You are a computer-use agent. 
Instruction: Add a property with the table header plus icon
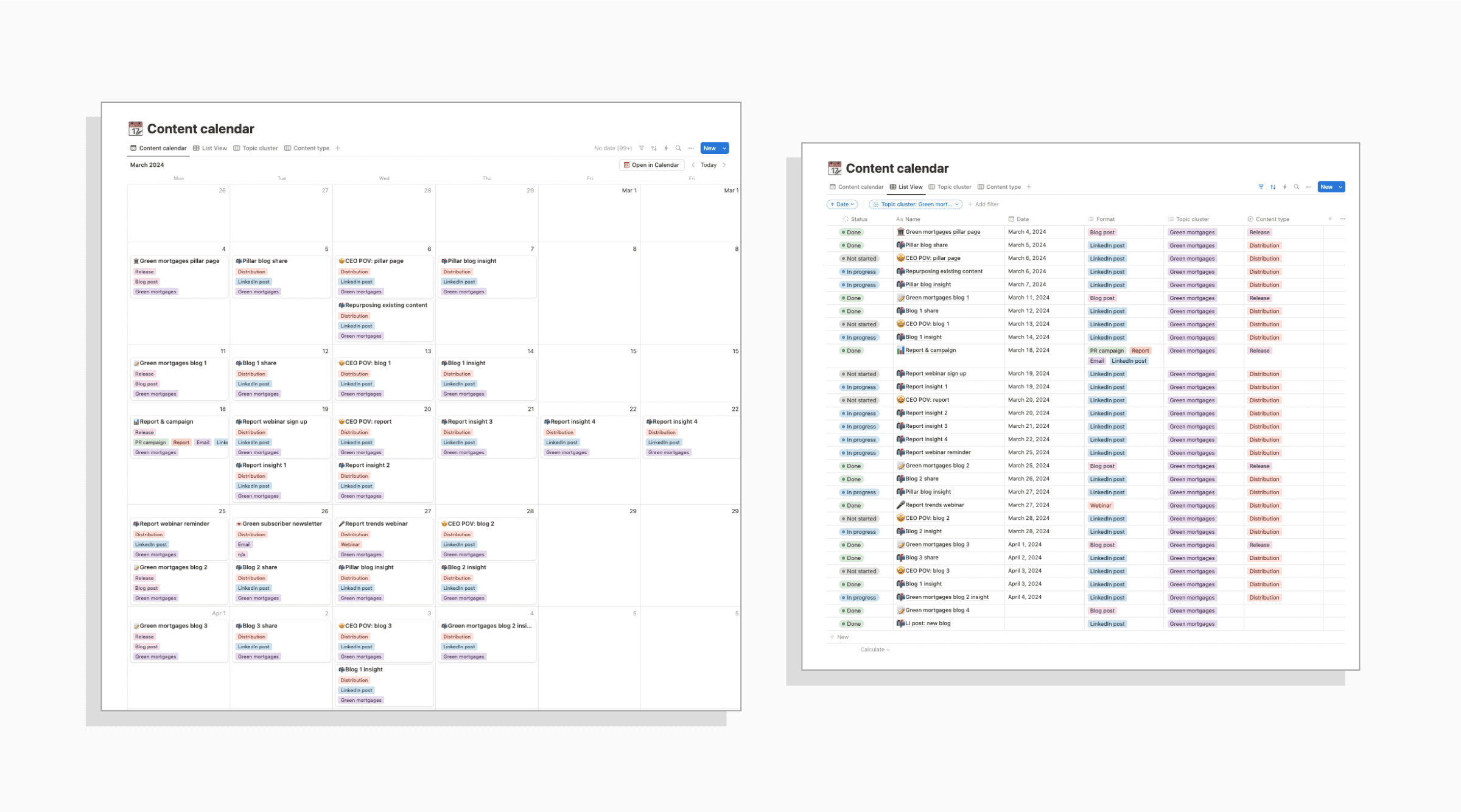[1330, 219]
